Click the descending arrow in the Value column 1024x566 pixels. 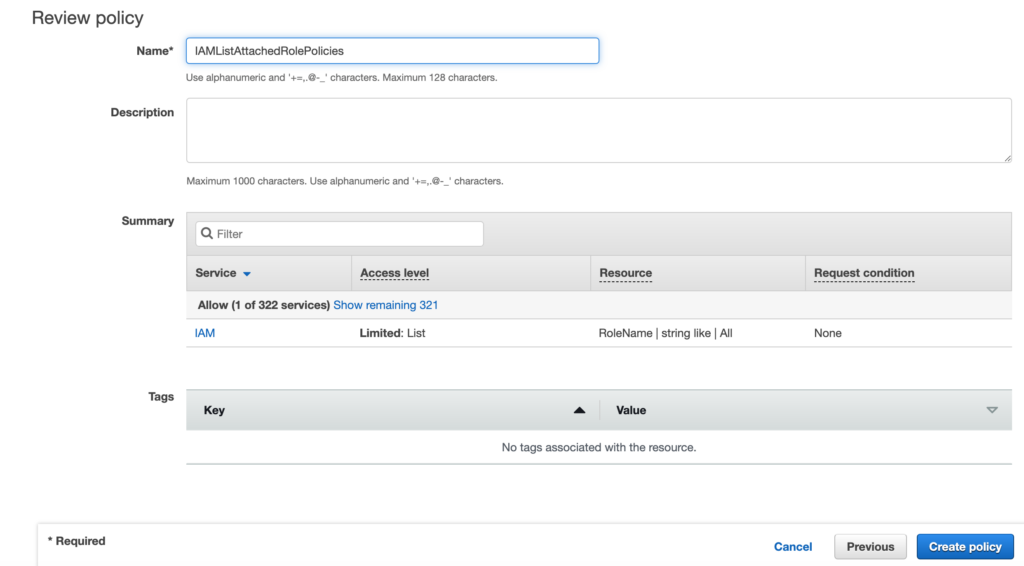pyautogui.click(x=991, y=410)
